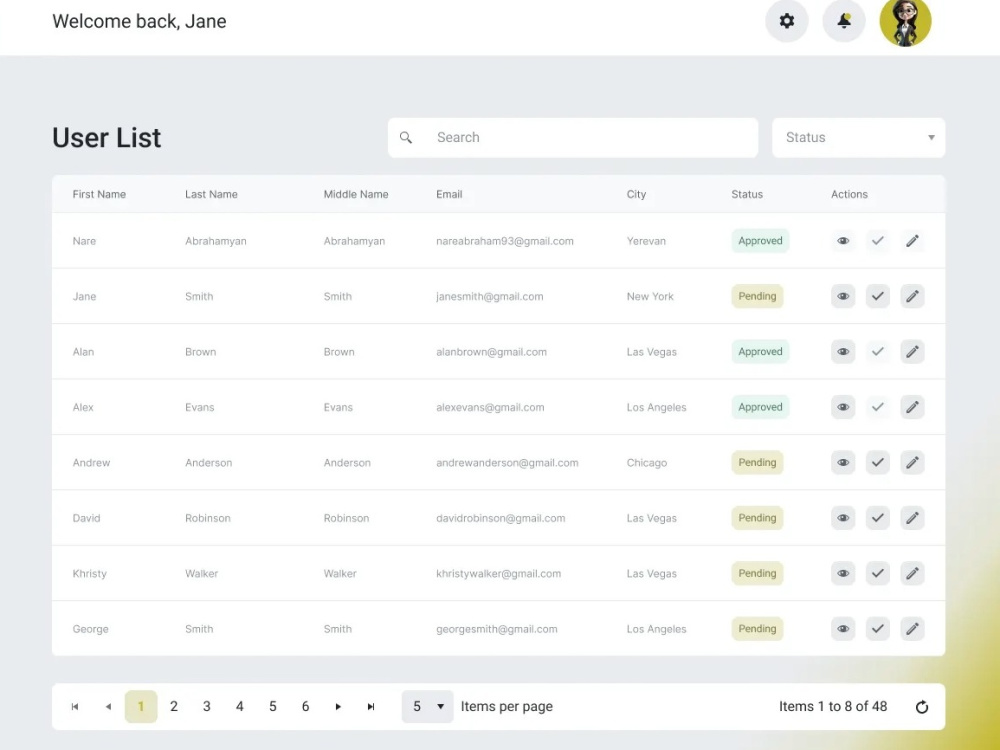Edit David Robinson's record
The image size is (1000, 750).
tap(912, 518)
